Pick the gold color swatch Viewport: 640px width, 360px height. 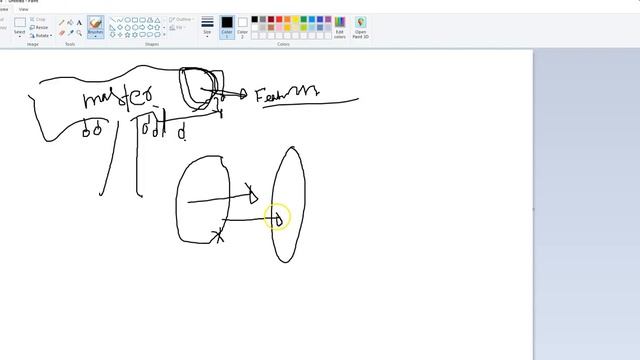tap(287, 27)
